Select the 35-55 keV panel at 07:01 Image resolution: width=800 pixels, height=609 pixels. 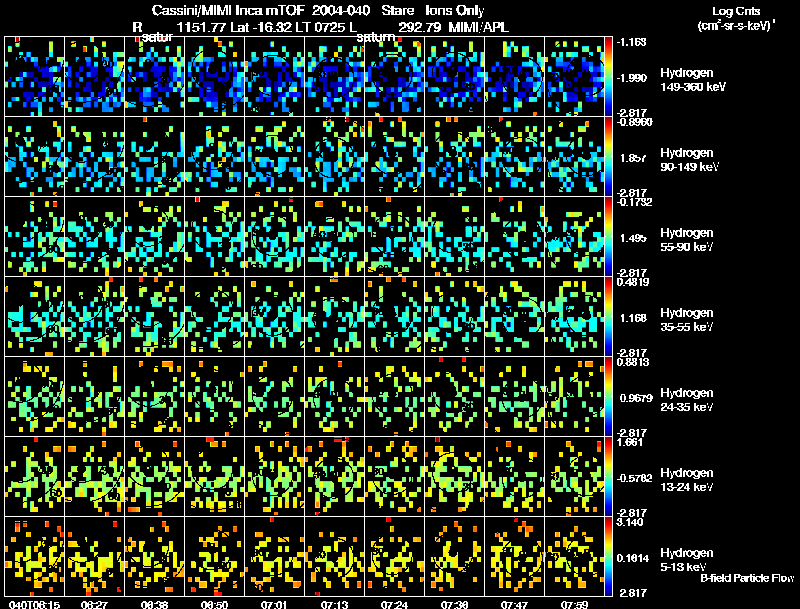(274, 316)
